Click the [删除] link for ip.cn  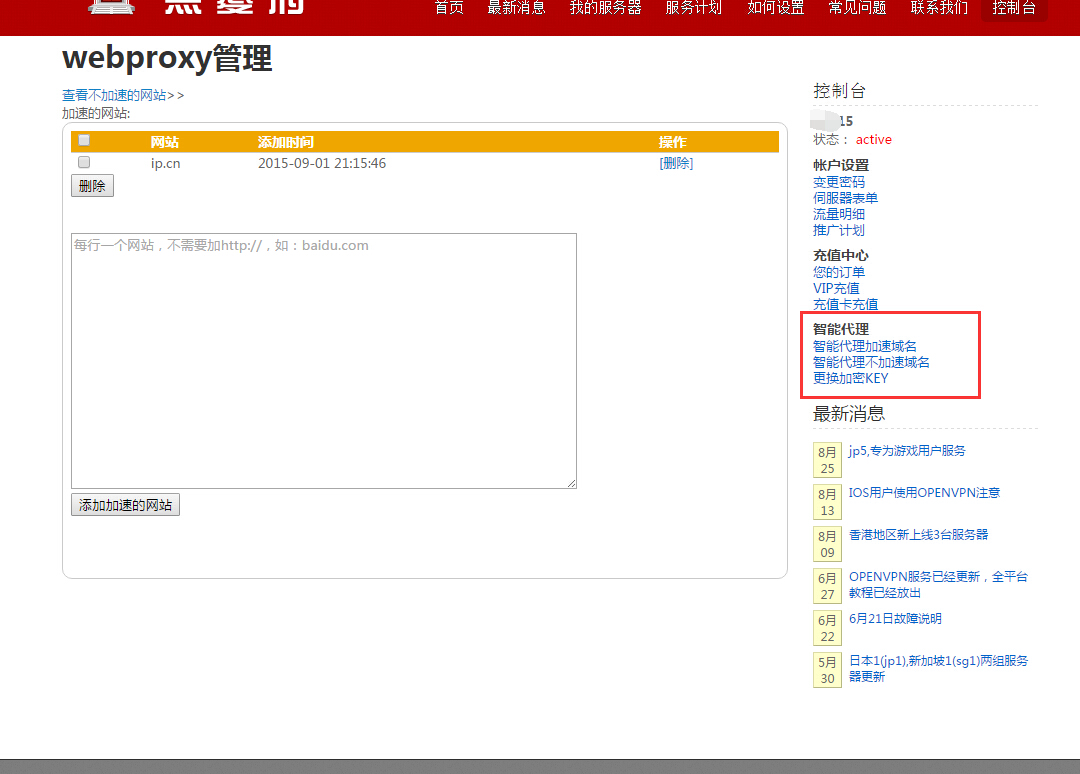point(676,163)
